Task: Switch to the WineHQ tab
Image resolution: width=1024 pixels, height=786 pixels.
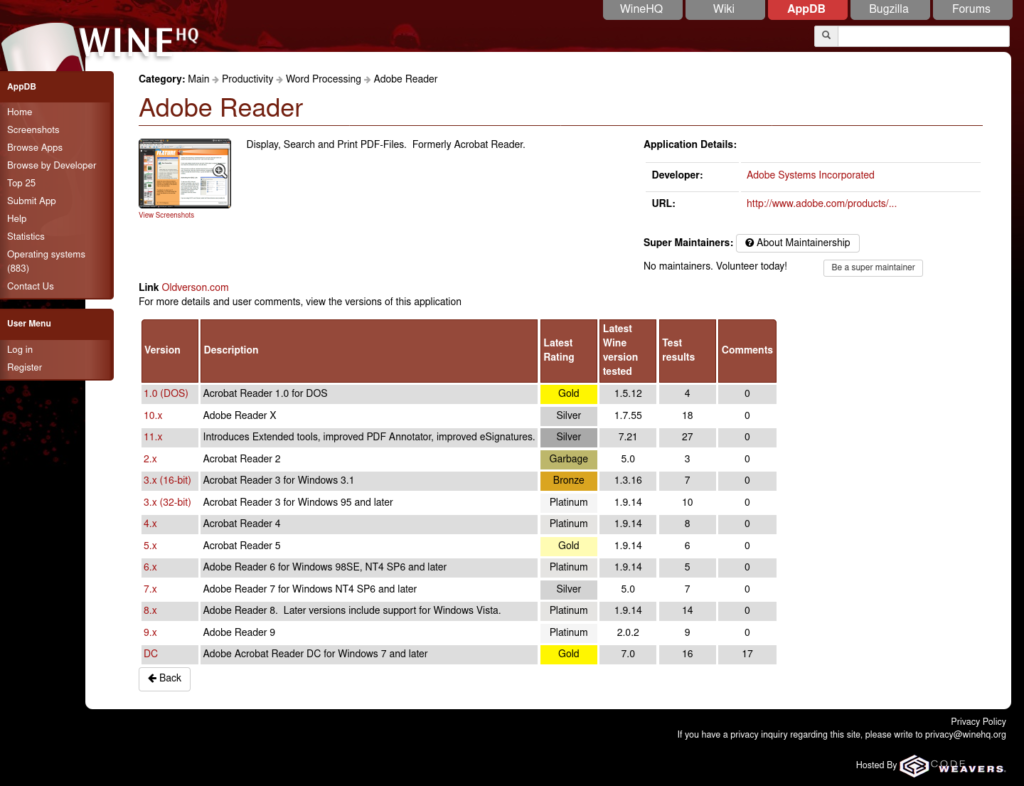Action: [642, 9]
